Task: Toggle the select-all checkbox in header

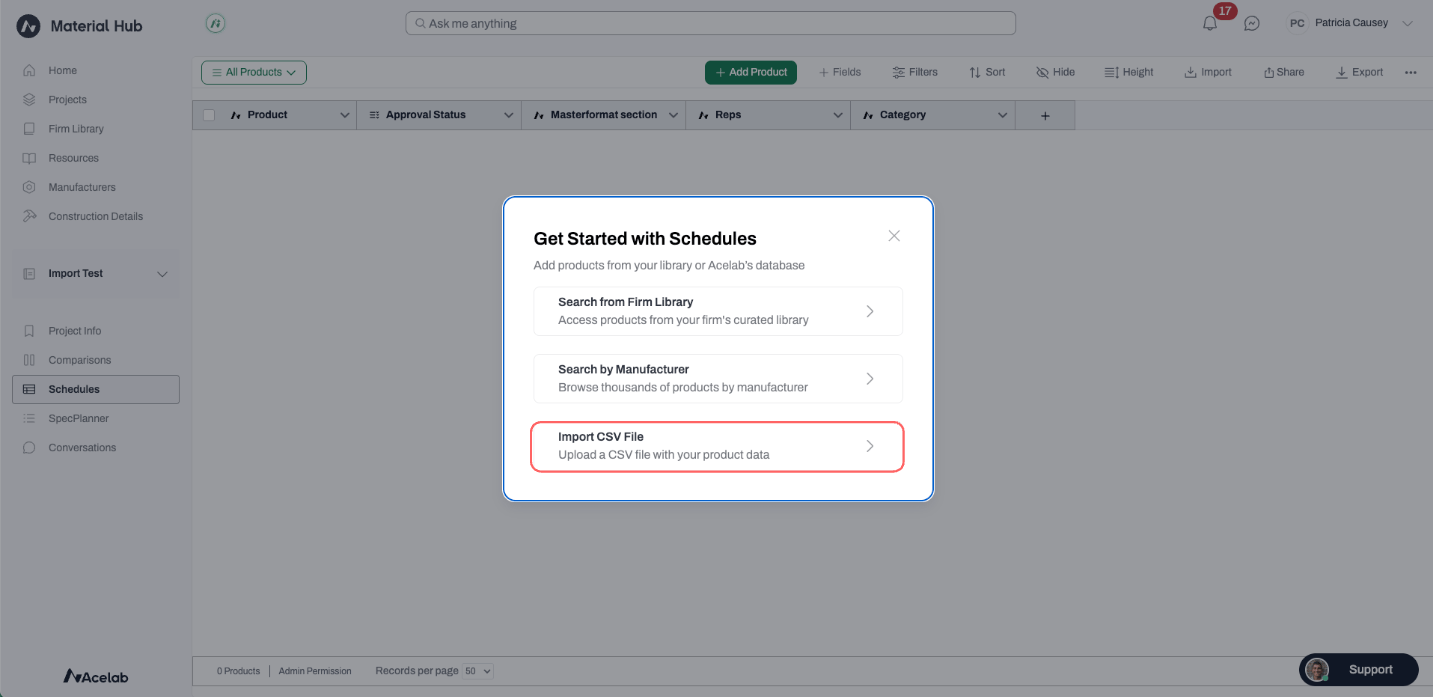Action: tap(209, 115)
